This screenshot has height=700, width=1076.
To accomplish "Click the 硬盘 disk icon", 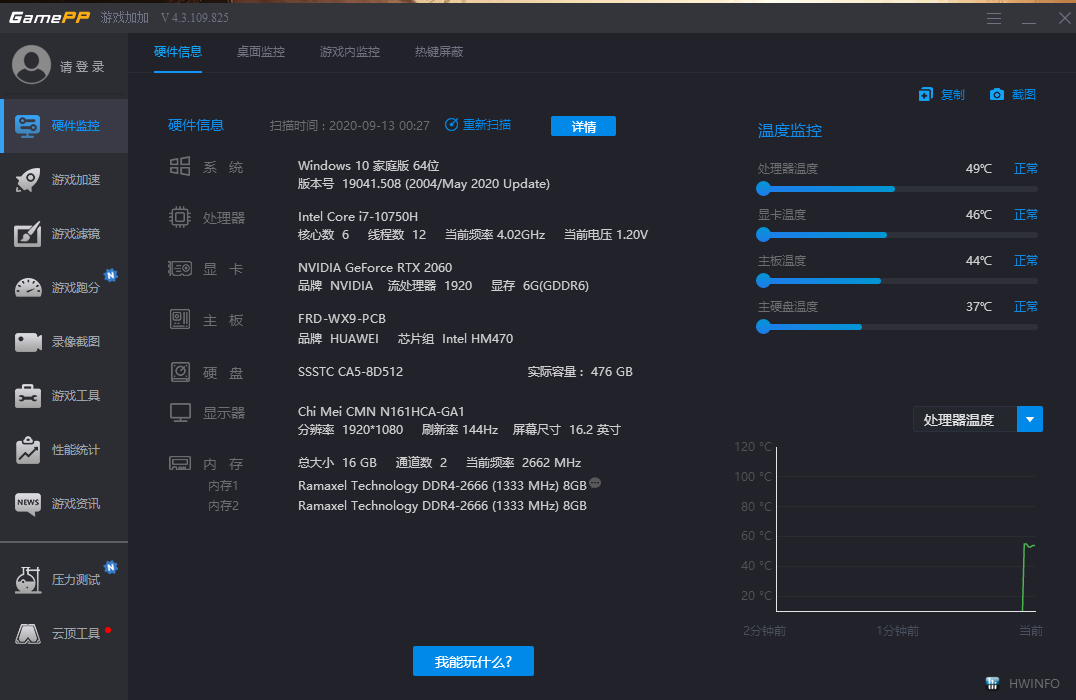I will pyautogui.click(x=180, y=372).
